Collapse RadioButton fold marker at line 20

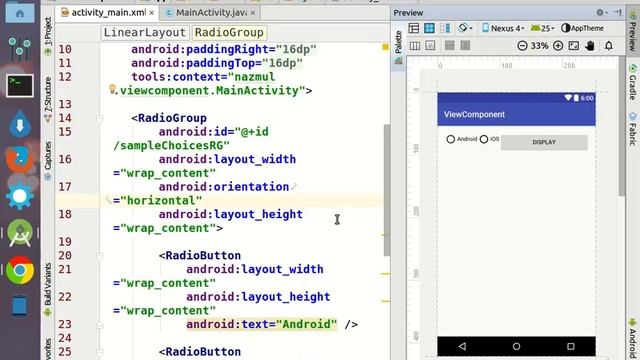[x=100, y=256]
